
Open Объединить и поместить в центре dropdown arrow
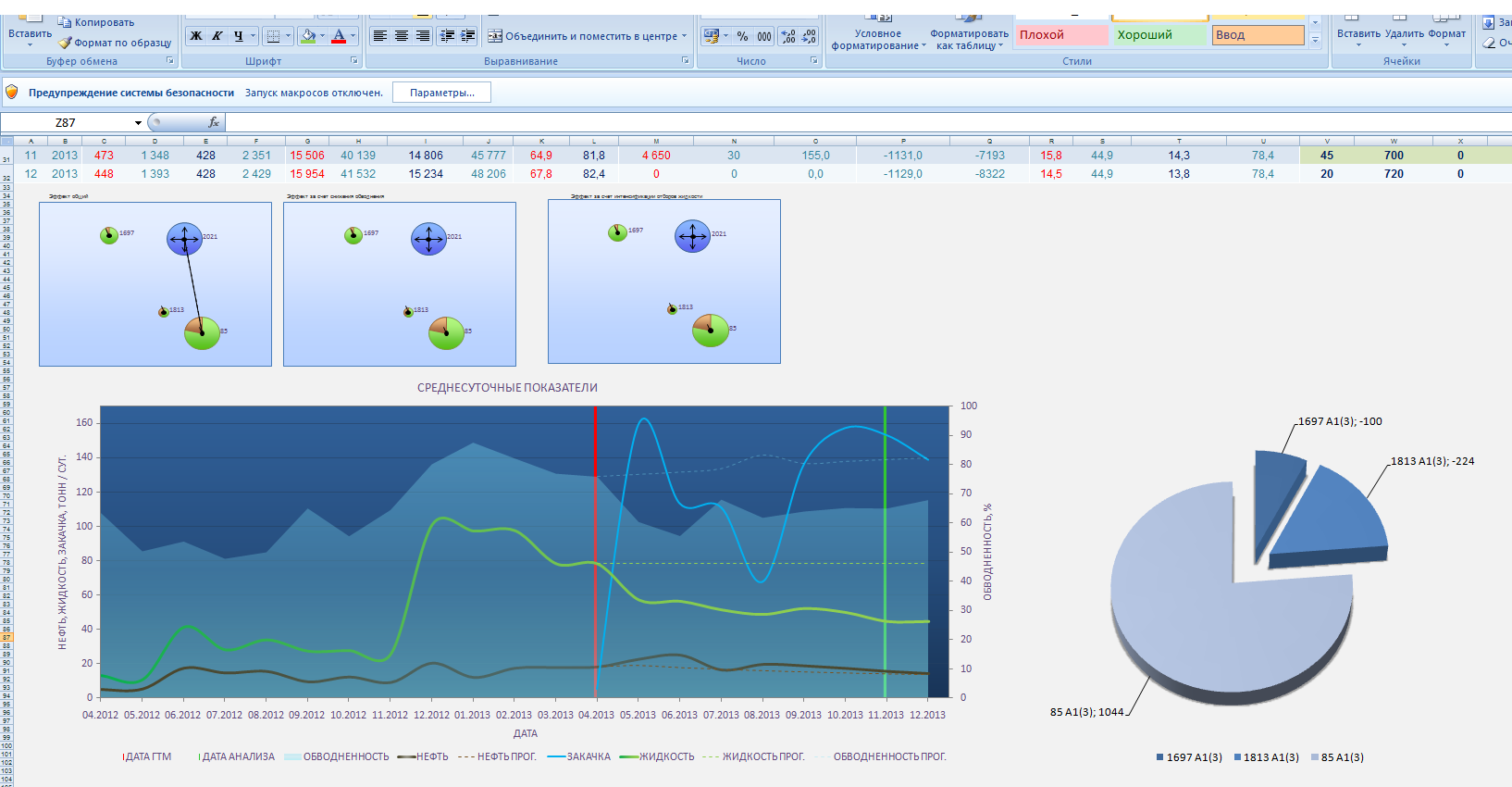685,36
